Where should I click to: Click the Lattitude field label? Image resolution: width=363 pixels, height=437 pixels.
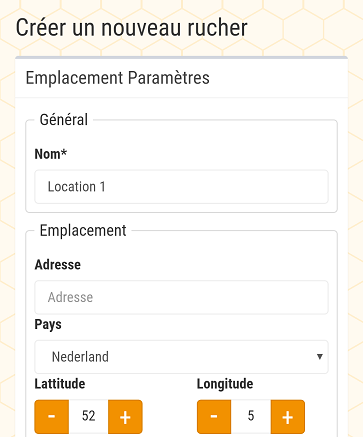point(60,384)
